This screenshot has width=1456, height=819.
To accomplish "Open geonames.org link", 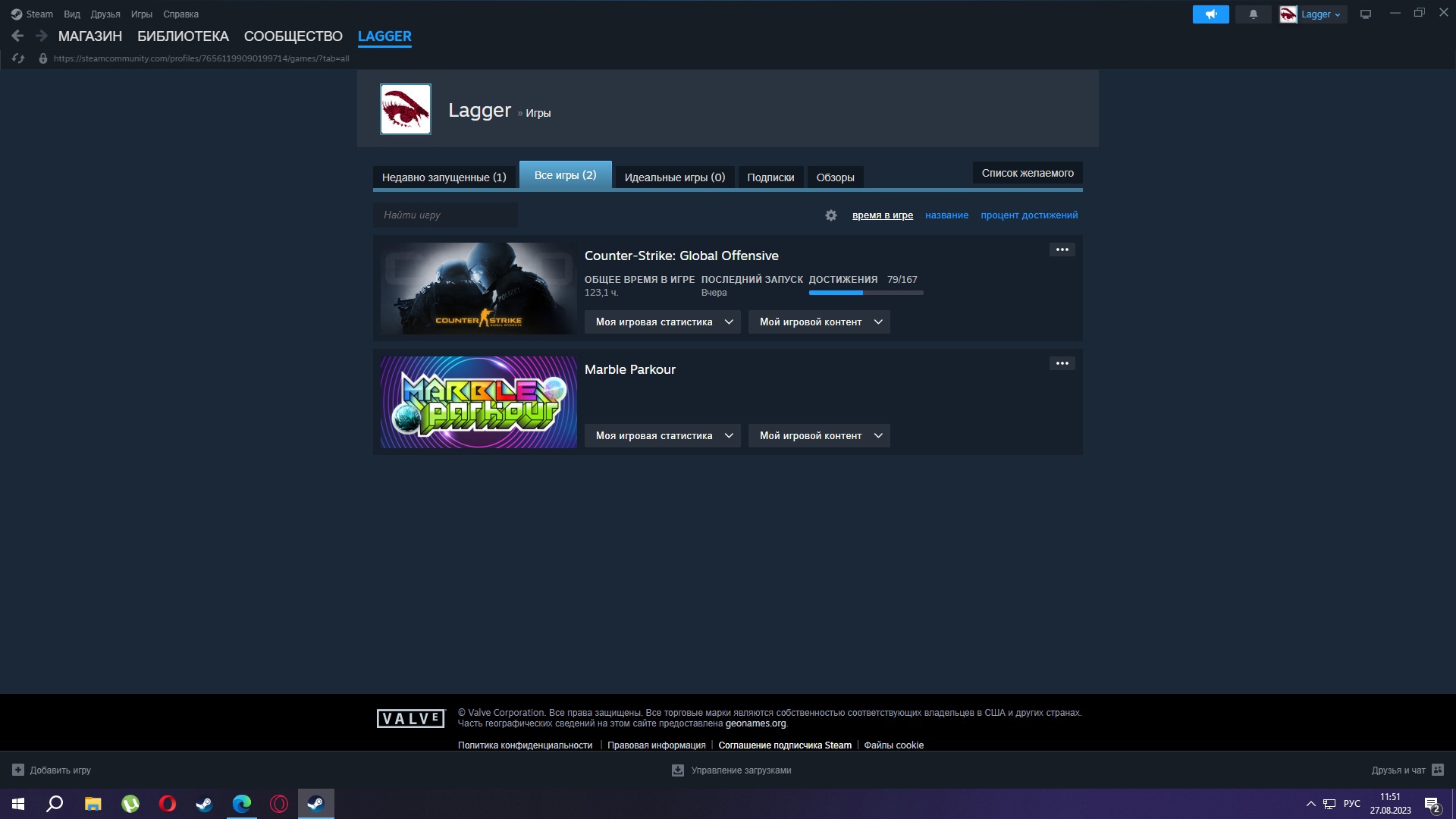I will (x=755, y=723).
